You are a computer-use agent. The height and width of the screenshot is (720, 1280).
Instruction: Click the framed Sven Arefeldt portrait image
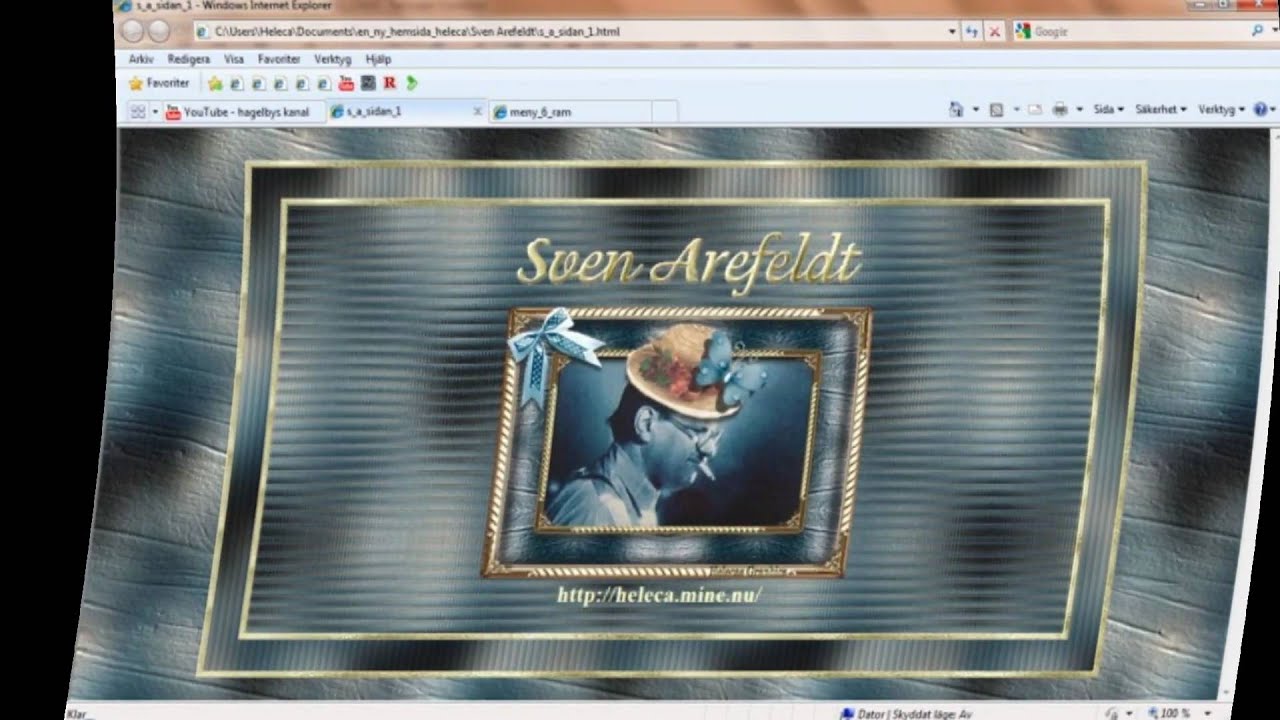click(678, 441)
